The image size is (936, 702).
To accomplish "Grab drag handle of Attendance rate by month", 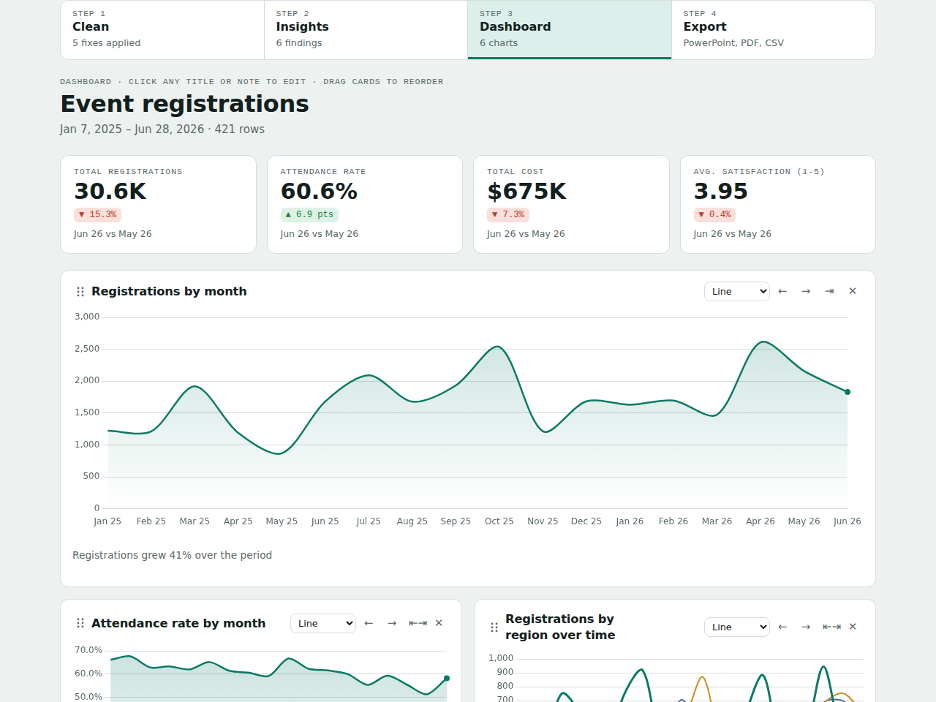I will coord(80,623).
